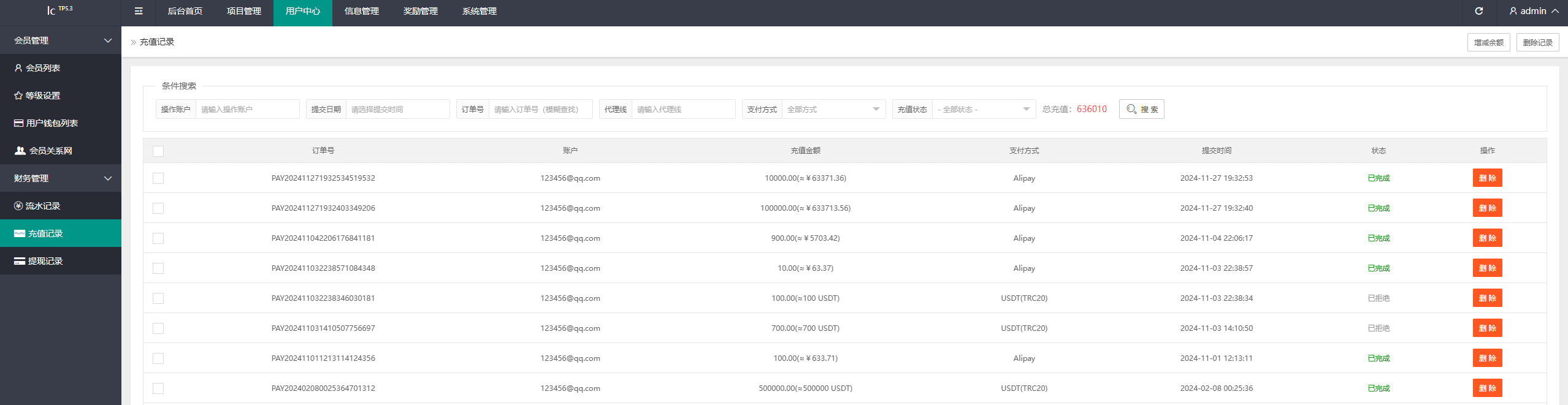This screenshot has width=1568, height=405.
Task: Click the 订单号 column header
Action: pyautogui.click(x=323, y=151)
